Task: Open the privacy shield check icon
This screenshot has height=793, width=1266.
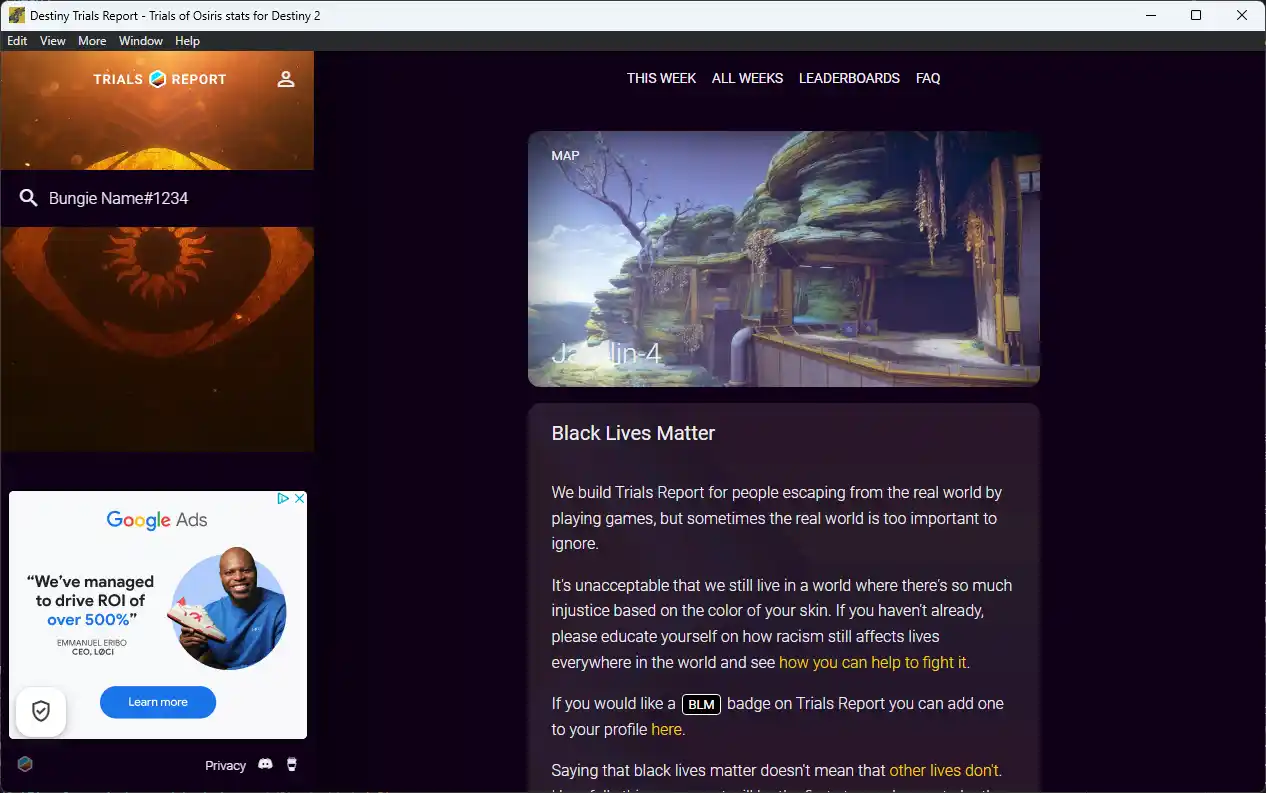Action: [41, 712]
